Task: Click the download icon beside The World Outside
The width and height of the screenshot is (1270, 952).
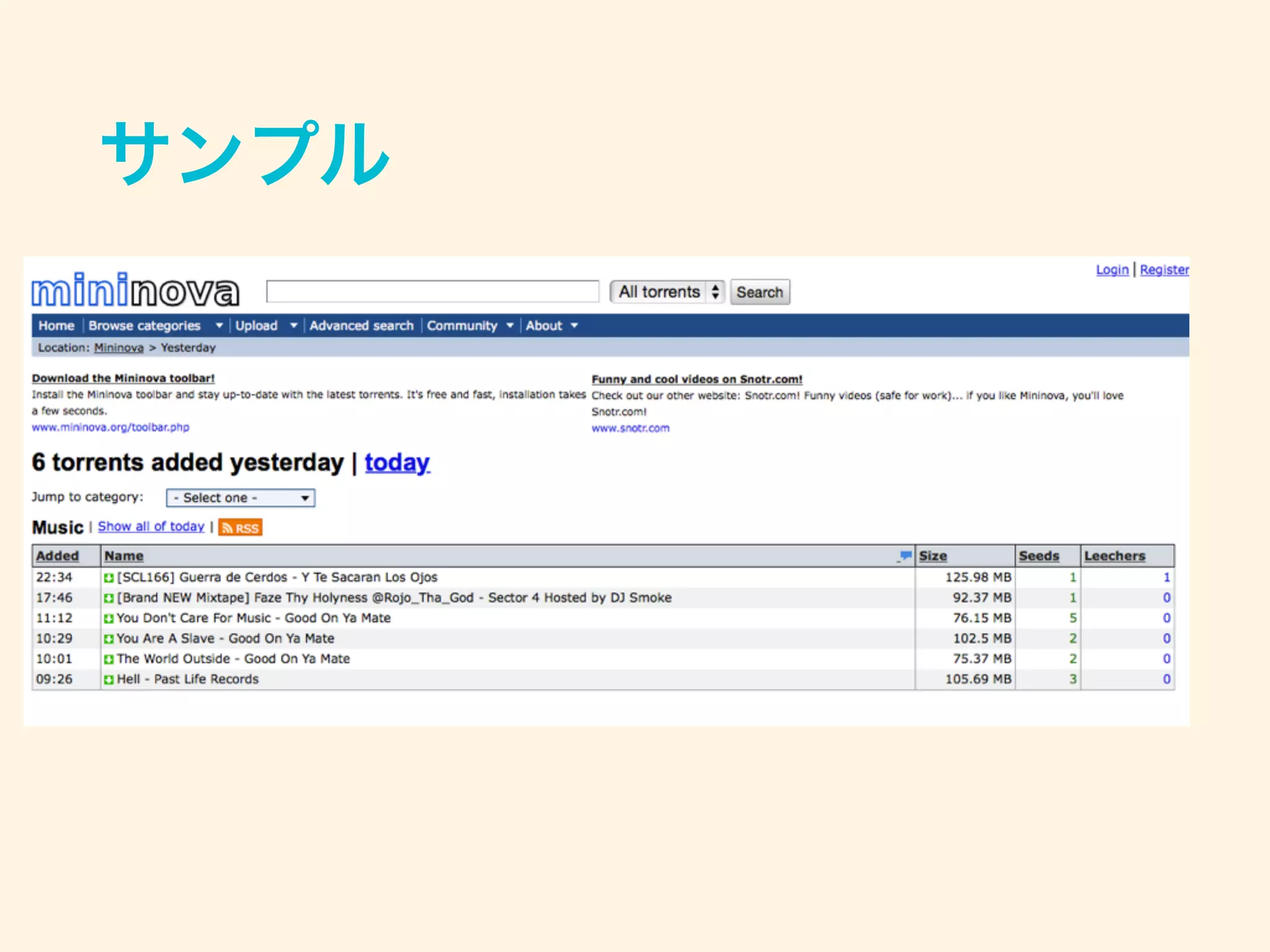Action: pos(109,659)
